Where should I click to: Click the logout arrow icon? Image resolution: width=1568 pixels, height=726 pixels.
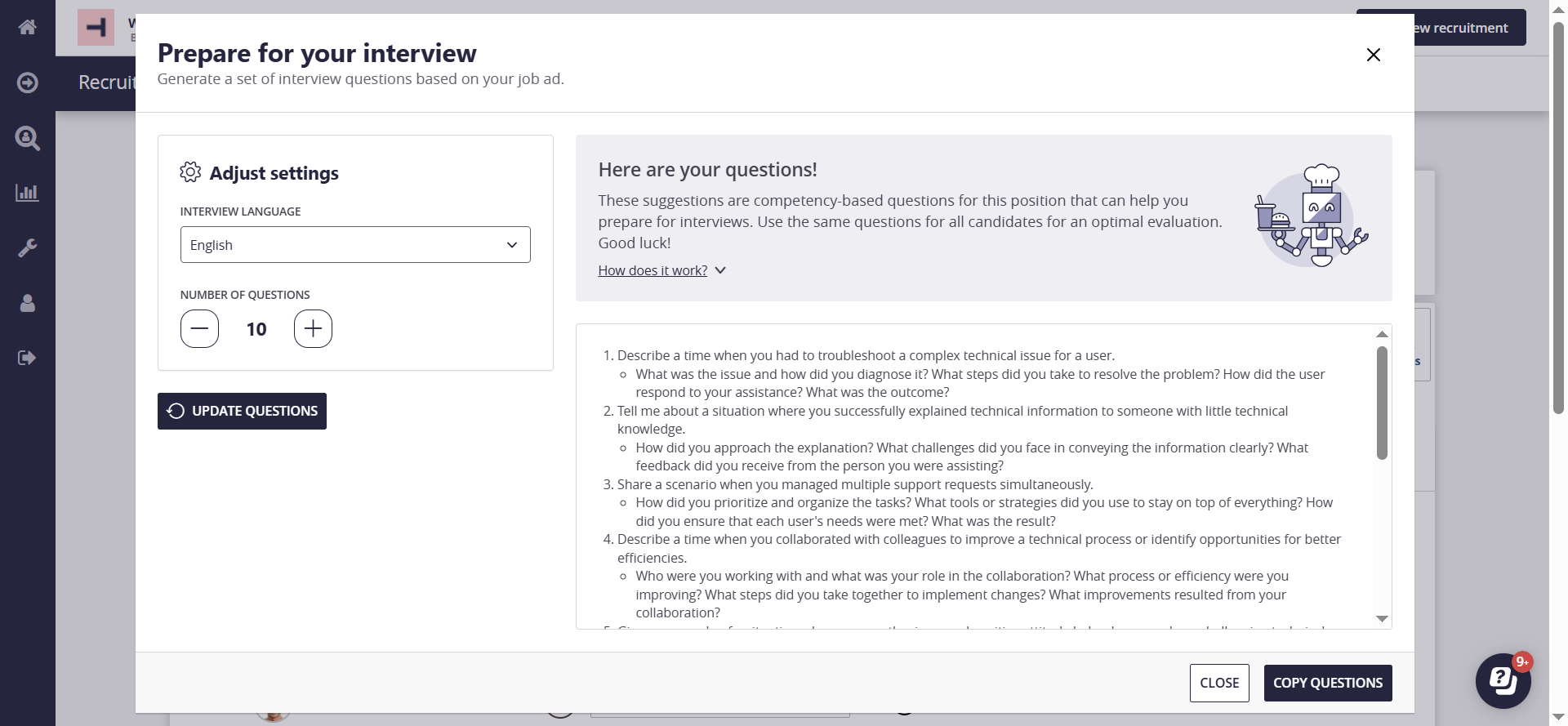[x=27, y=358]
